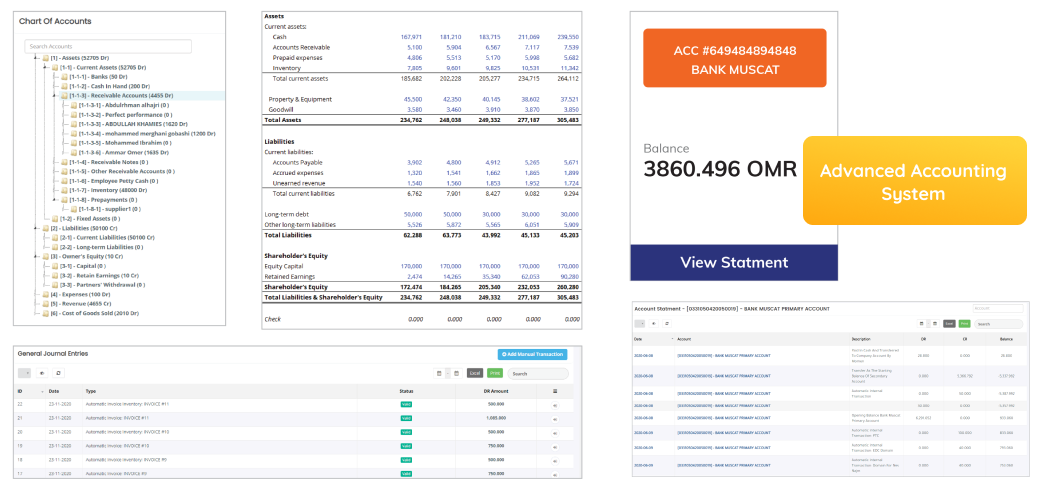Open page-size dropdown in General Journal Entries
This screenshot has width=1050, height=500.
click(x=25, y=373)
